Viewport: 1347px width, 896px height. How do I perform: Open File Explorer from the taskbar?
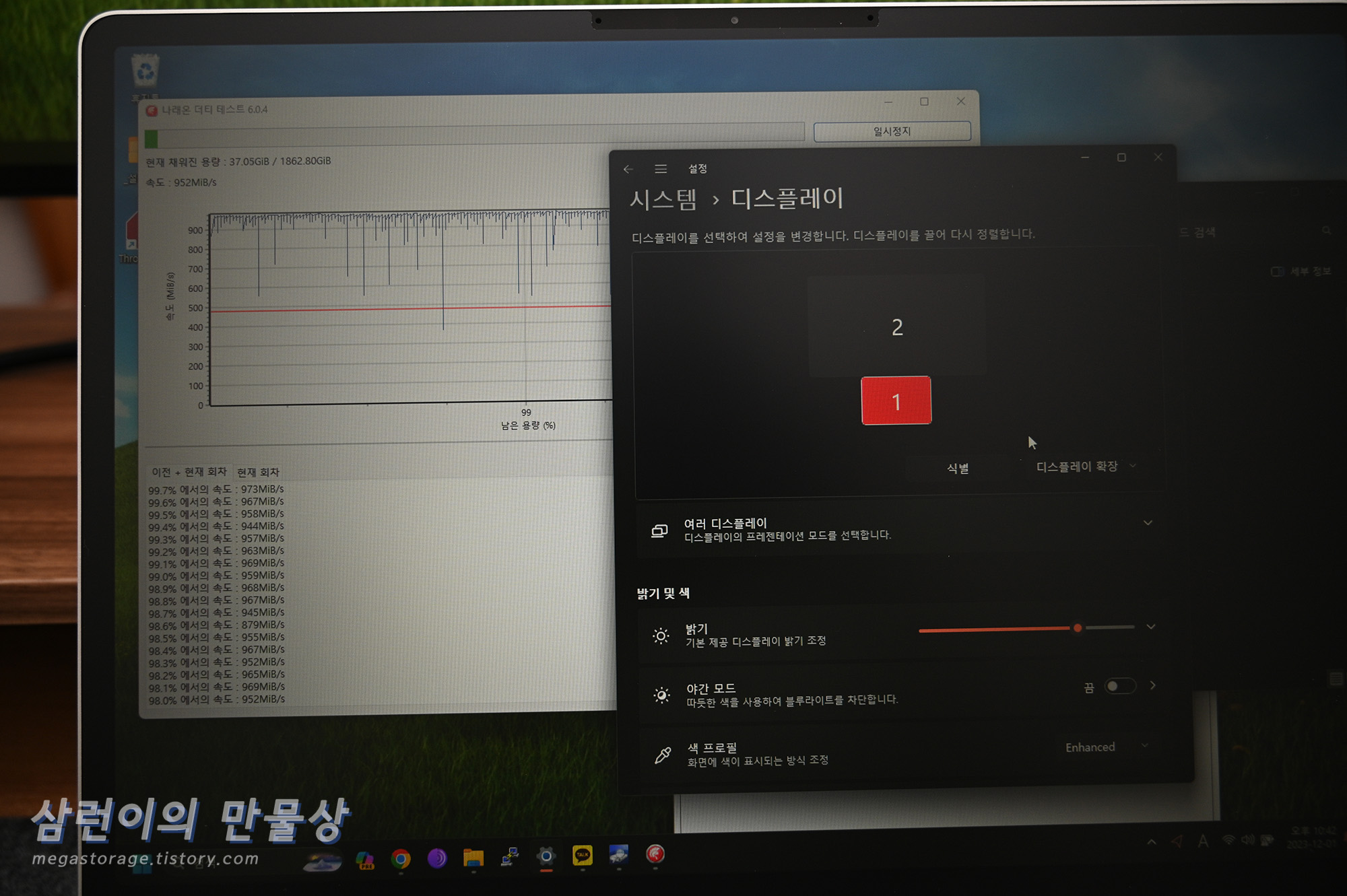click(473, 858)
